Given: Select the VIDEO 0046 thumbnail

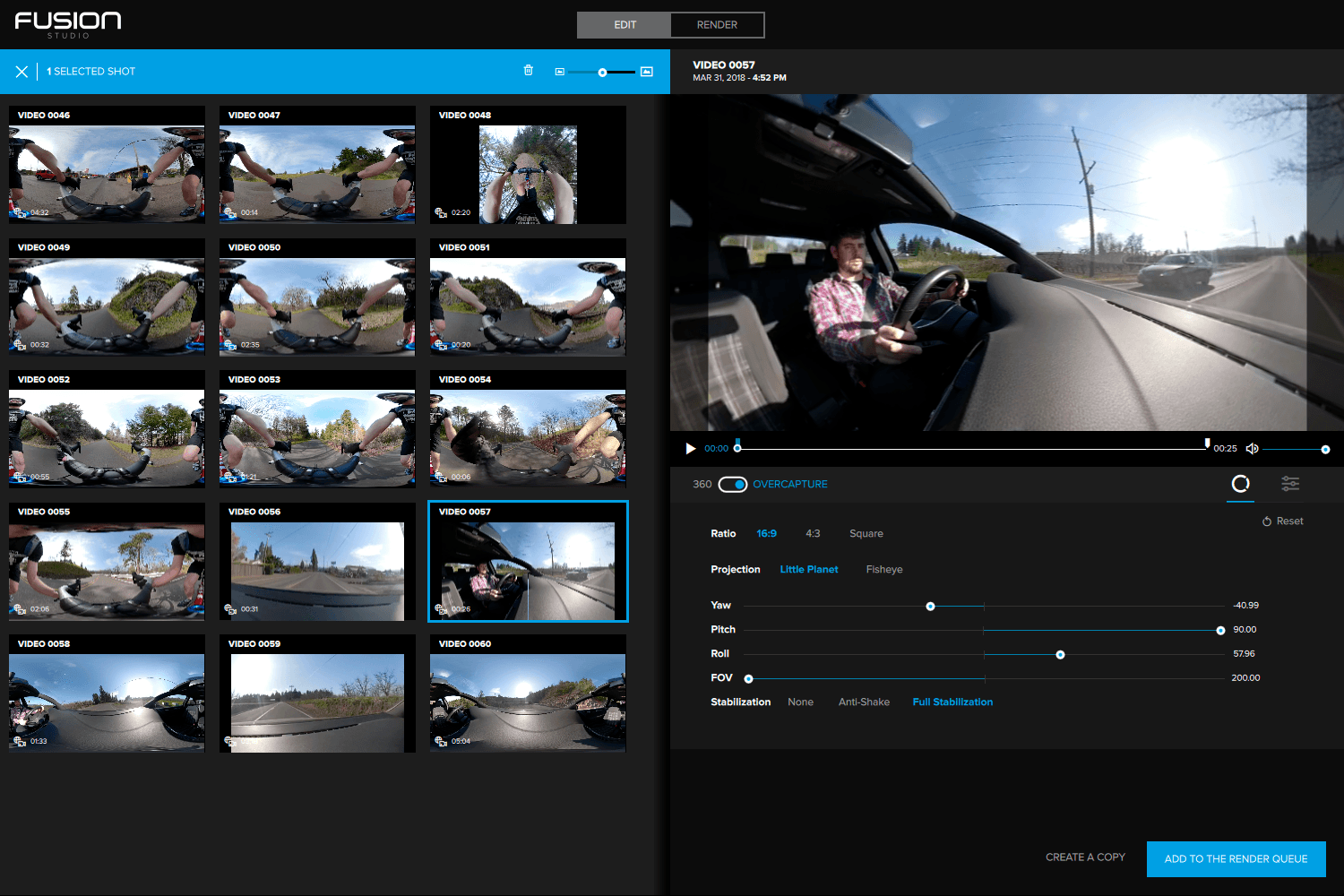Looking at the screenshot, I should (107, 165).
